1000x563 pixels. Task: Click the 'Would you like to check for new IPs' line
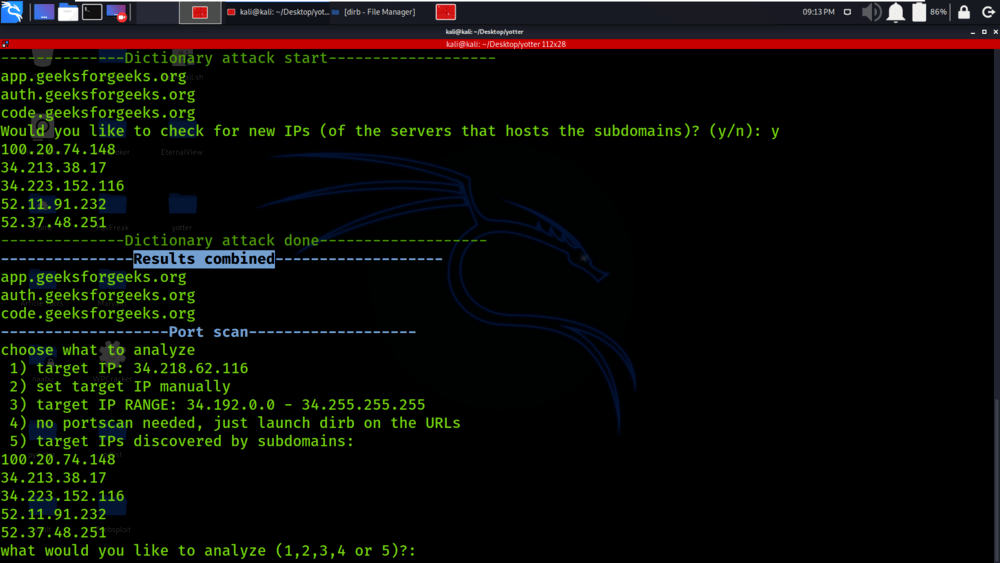click(x=390, y=131)
